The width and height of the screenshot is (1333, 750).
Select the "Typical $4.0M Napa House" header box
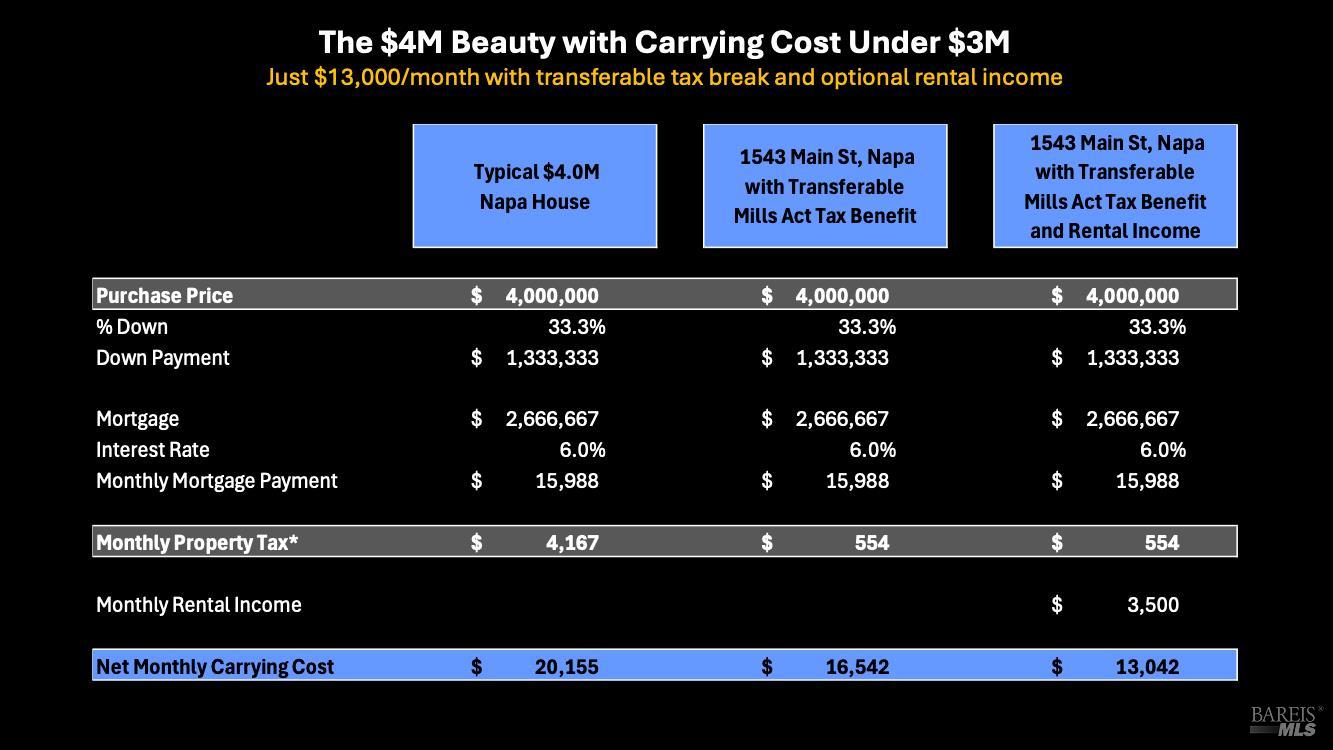click(535, 186)
